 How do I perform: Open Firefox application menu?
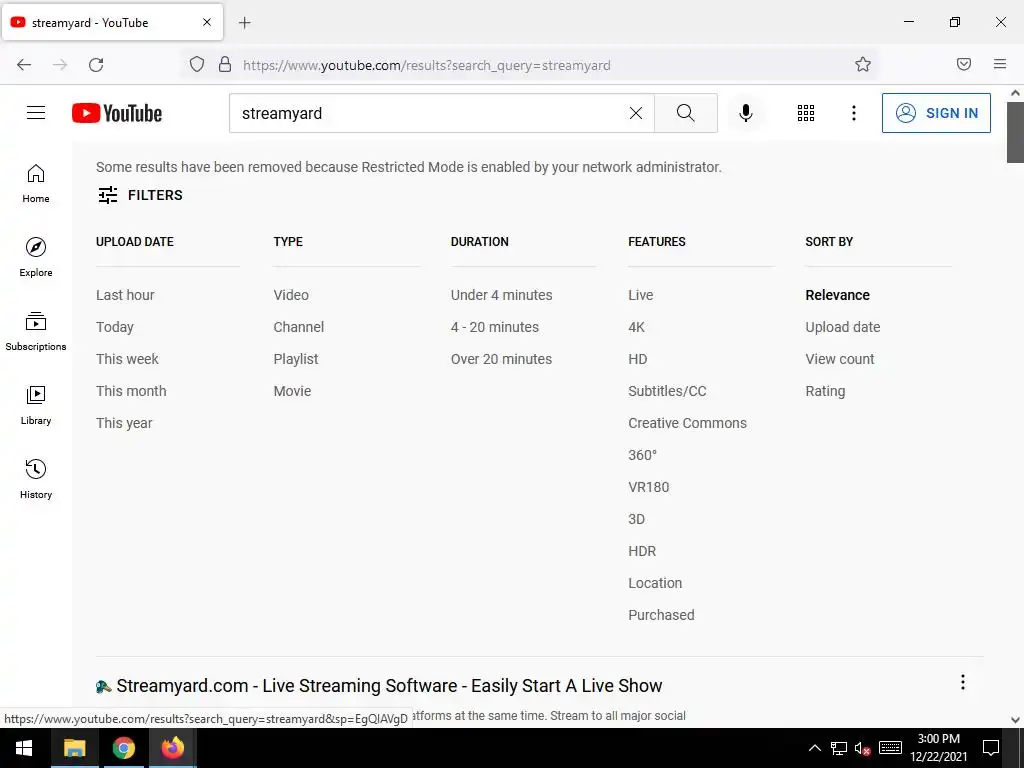pyautogui.click(x=1000, y=64)
